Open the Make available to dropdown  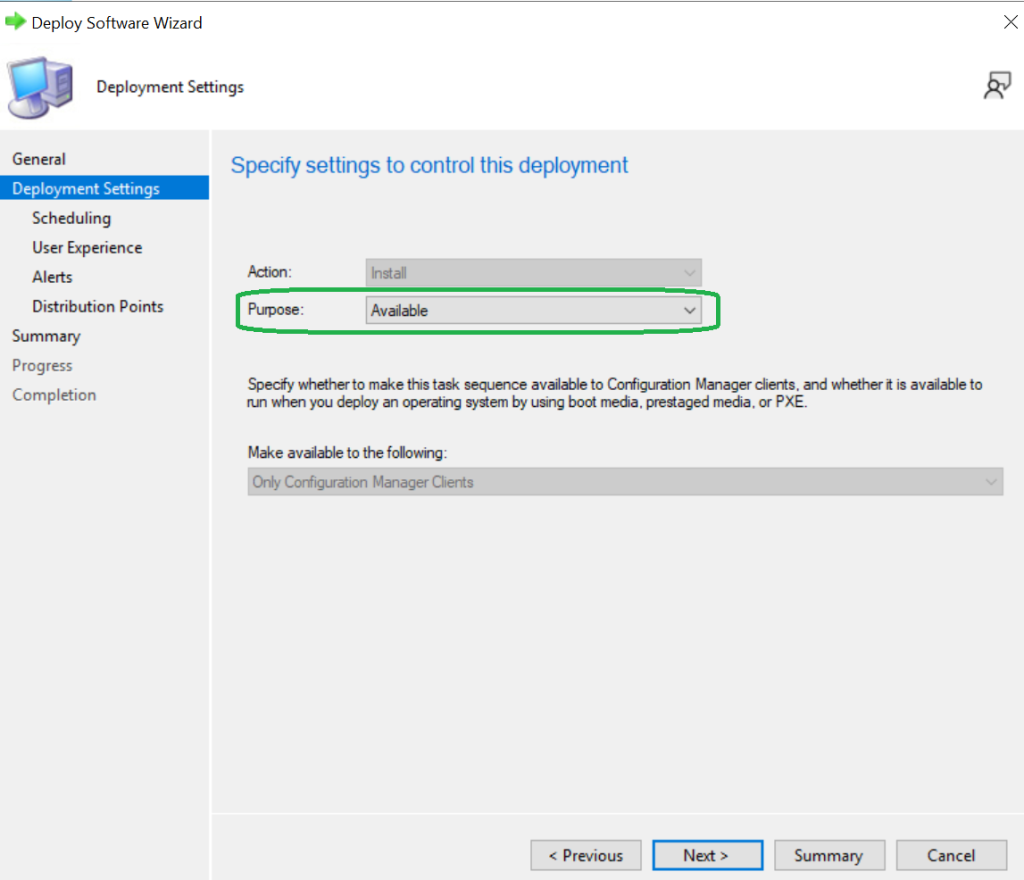pyautogui.click(x=625, y=482)
